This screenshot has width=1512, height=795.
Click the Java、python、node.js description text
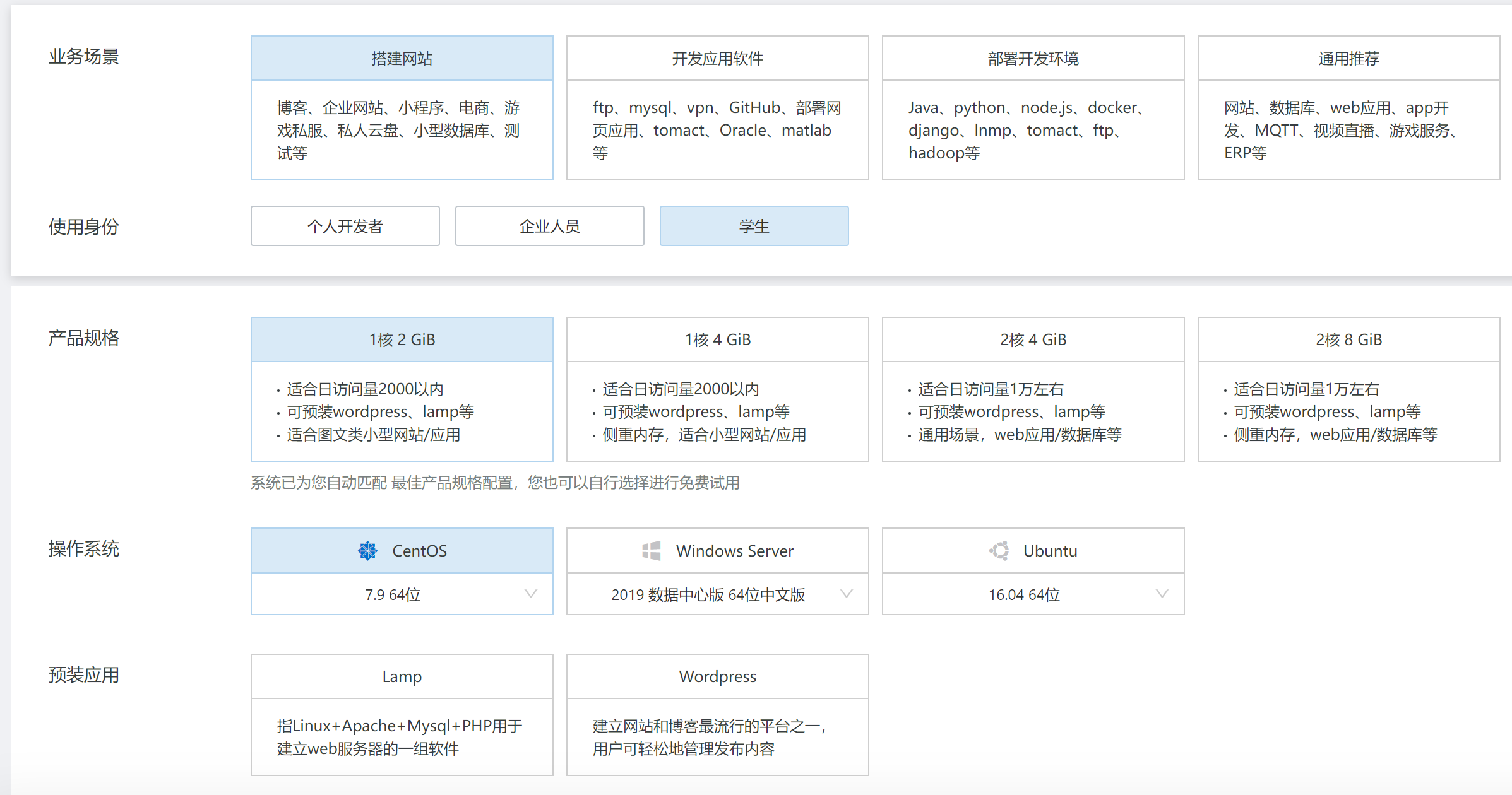[1026, 131]
